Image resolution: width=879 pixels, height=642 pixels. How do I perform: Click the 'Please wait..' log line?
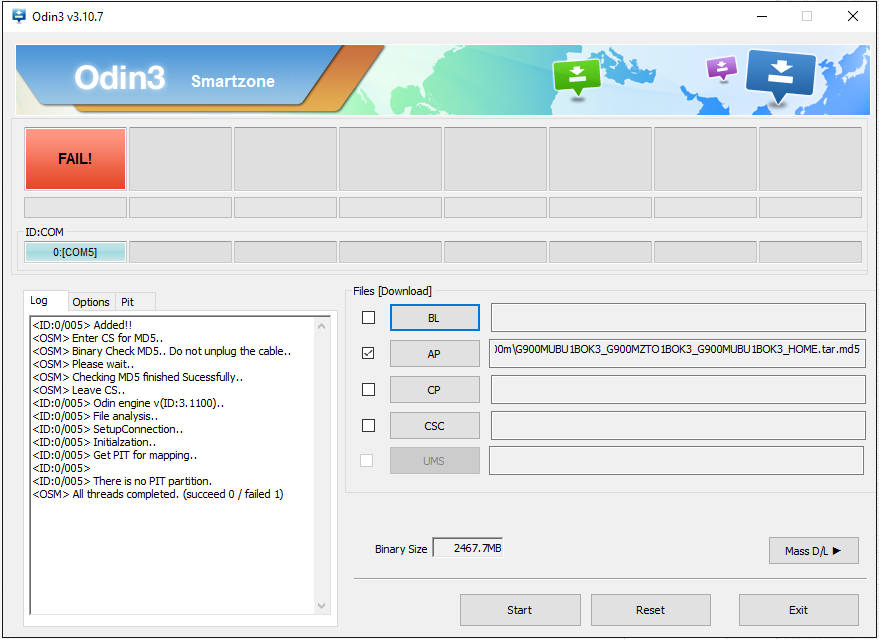[x=83, y=364]
